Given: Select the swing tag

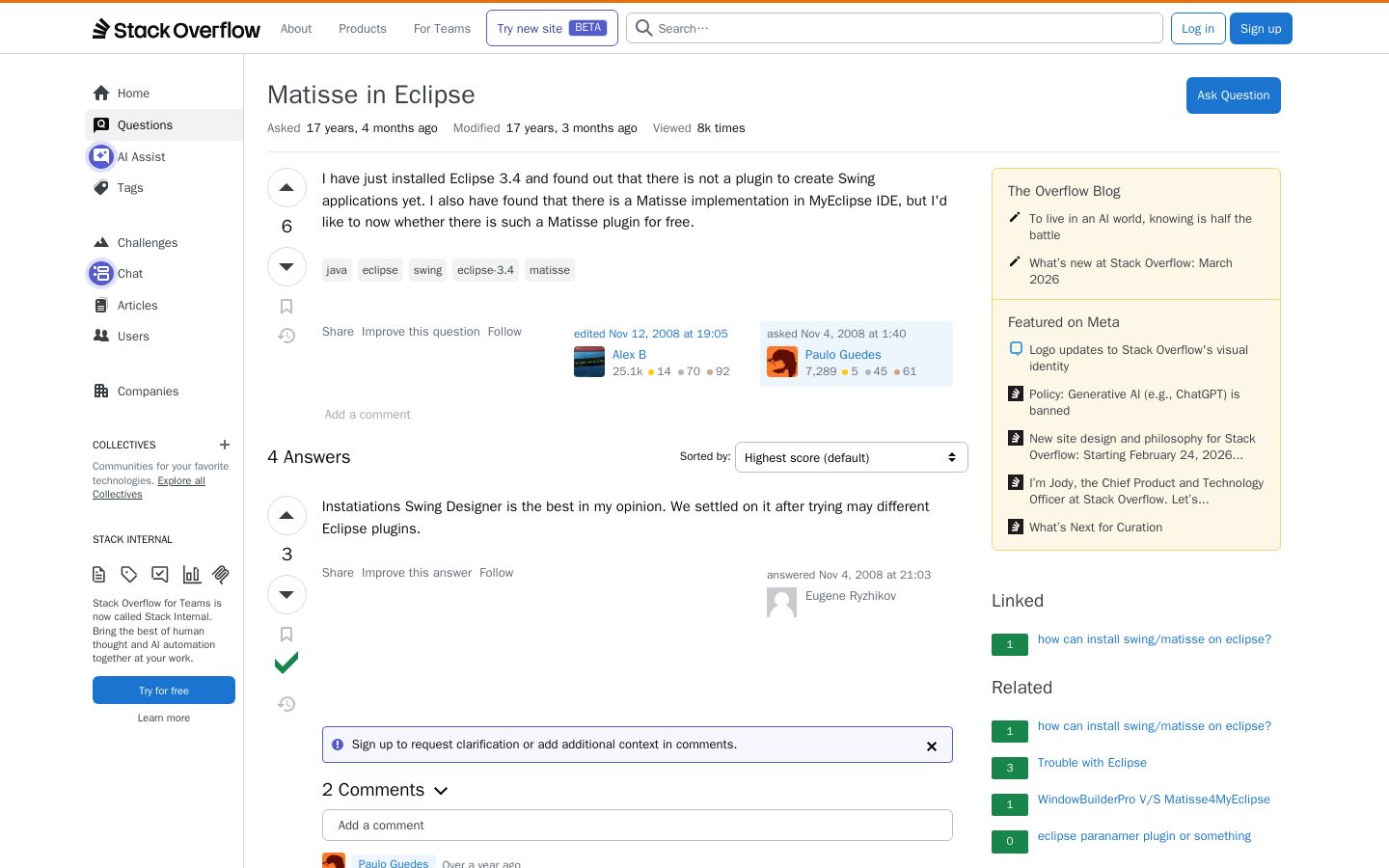Looking at the screenshot, I should pyautogui.click(x=428, y=270).
